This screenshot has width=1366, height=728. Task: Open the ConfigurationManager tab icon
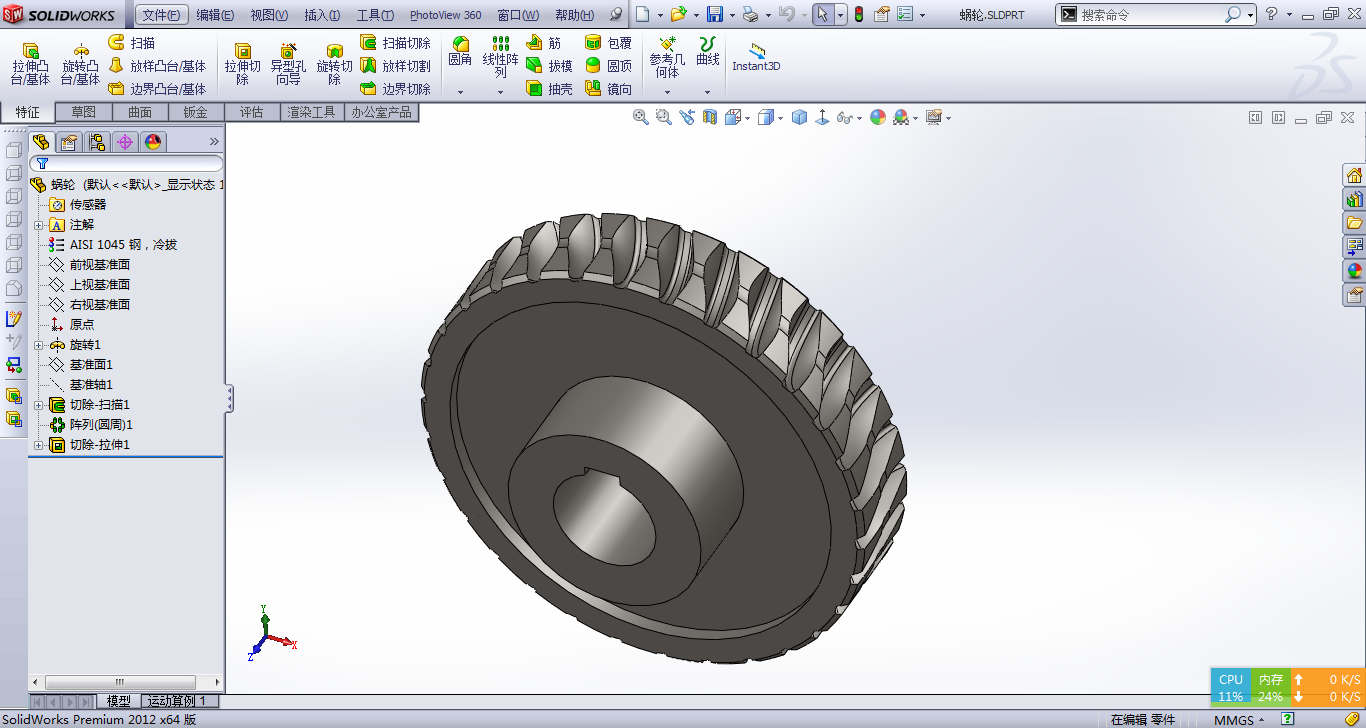click(97, 142)
